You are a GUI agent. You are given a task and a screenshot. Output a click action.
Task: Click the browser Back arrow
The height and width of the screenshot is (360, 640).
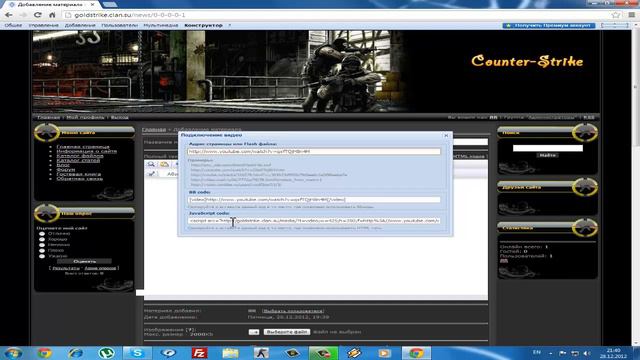(x=9, y=15)
